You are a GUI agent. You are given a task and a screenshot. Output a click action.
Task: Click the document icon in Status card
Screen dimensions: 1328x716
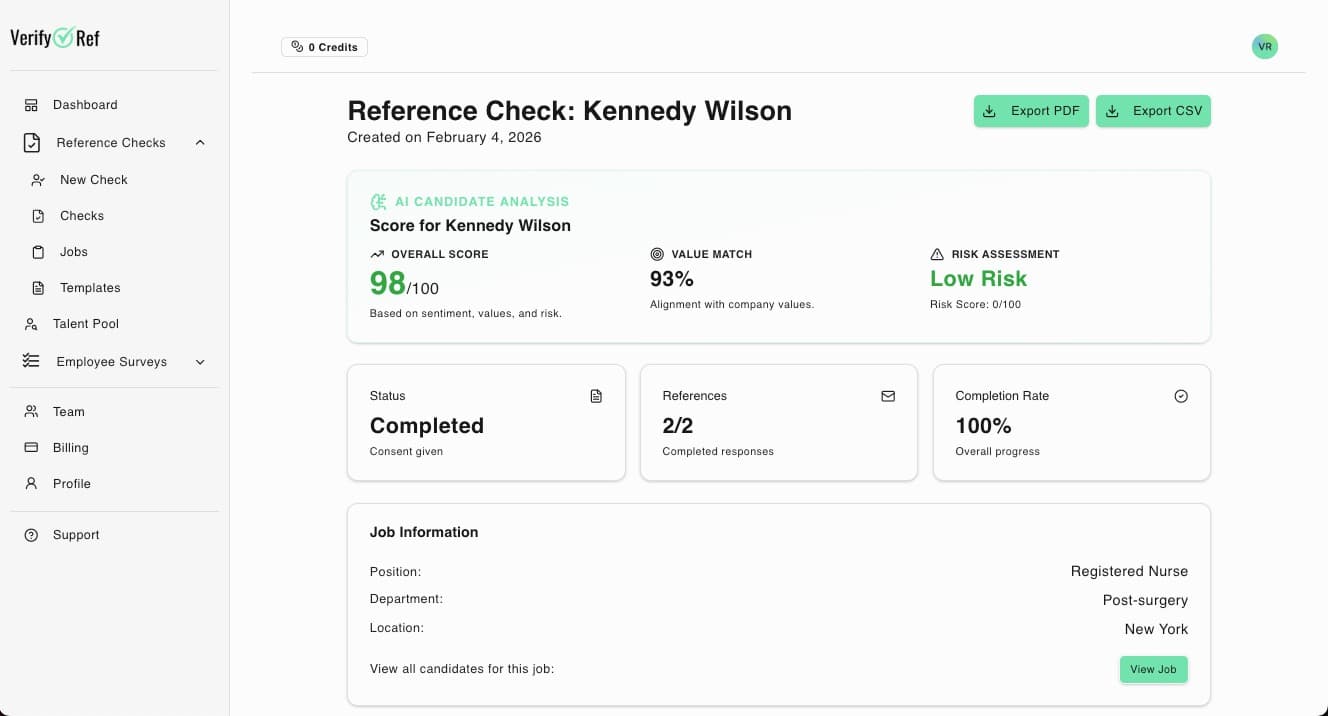[x=596, y=396]
